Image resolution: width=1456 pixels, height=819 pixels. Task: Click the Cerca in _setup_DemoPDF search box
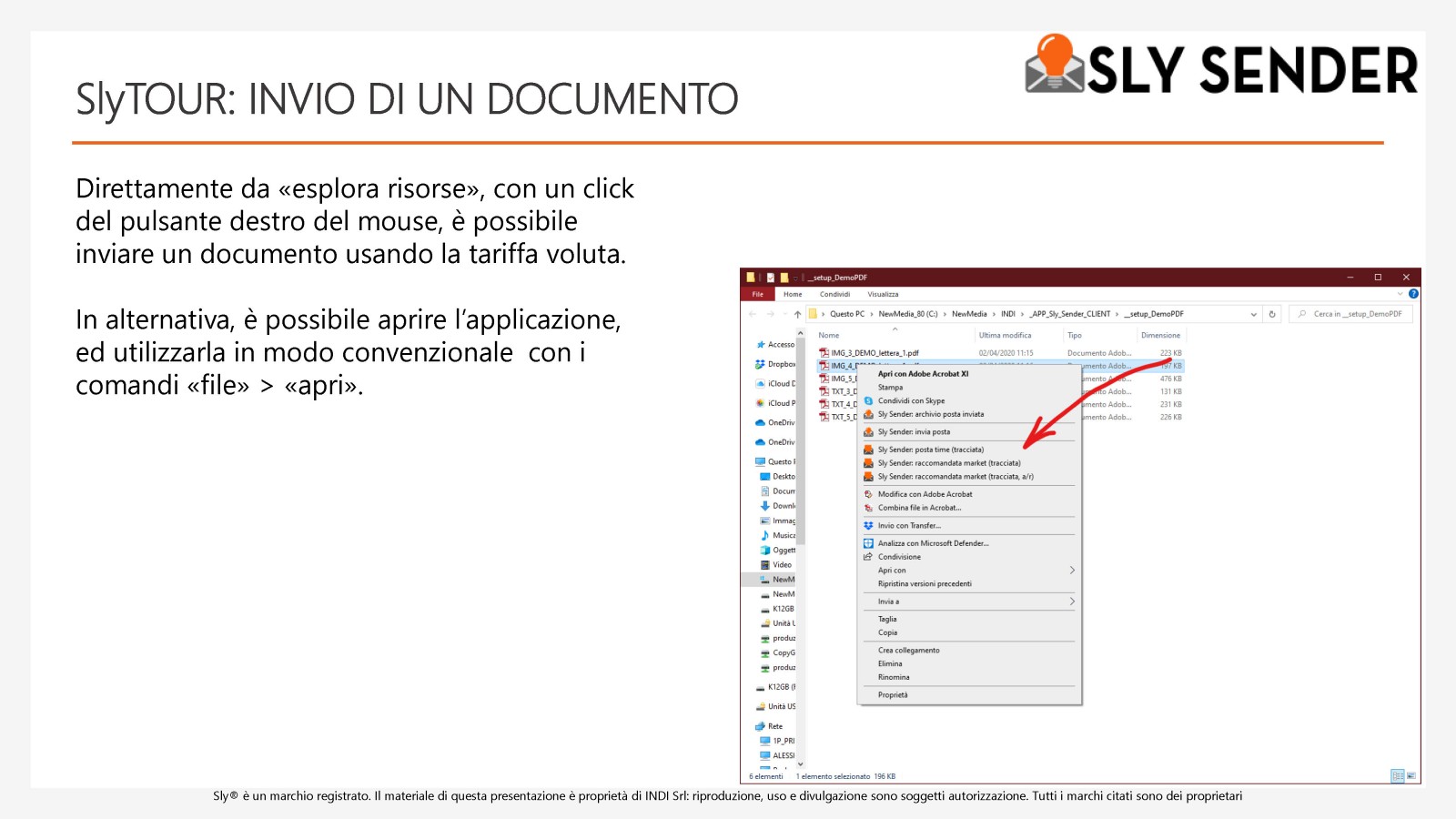(x=1350, y=314)
